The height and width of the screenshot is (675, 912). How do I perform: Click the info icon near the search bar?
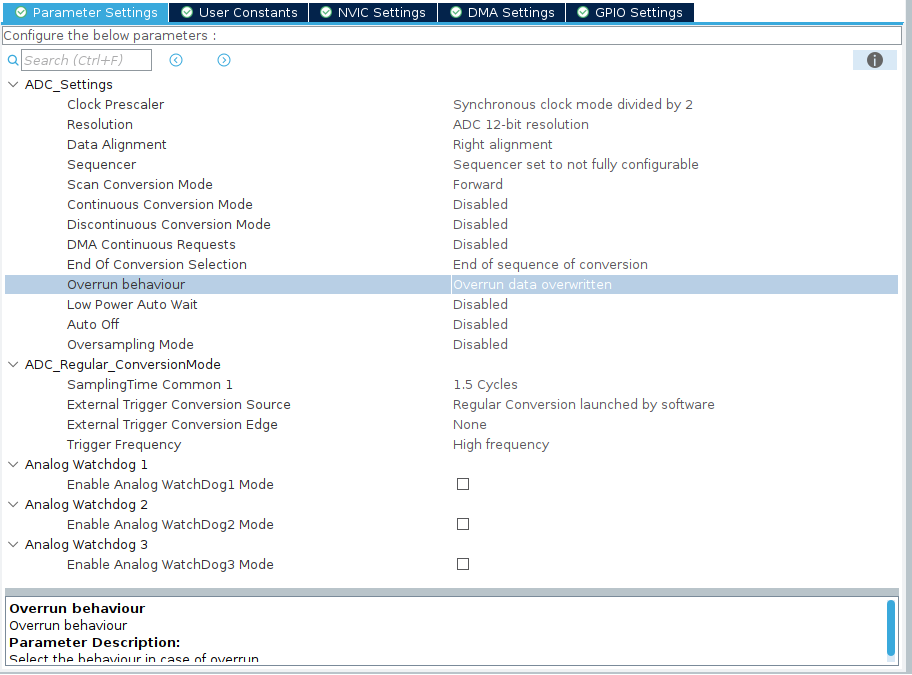coord(874,60)
